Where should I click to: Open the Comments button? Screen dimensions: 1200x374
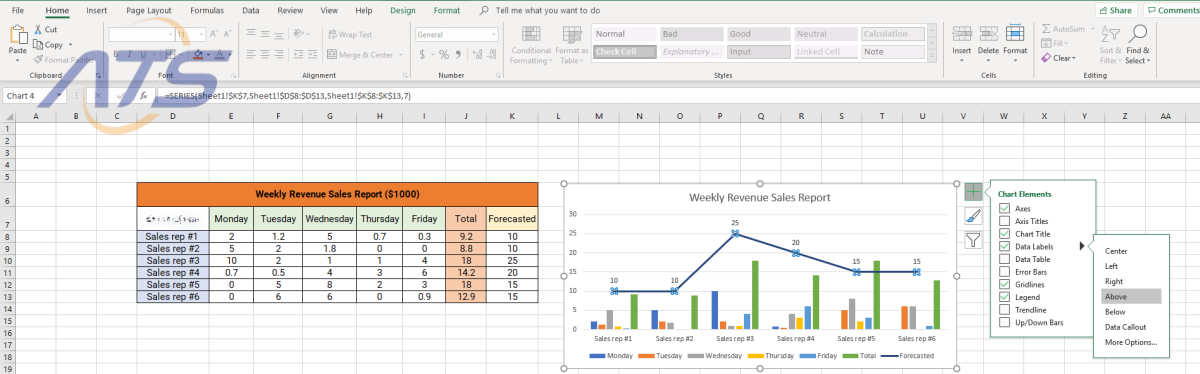point(1172,10)
